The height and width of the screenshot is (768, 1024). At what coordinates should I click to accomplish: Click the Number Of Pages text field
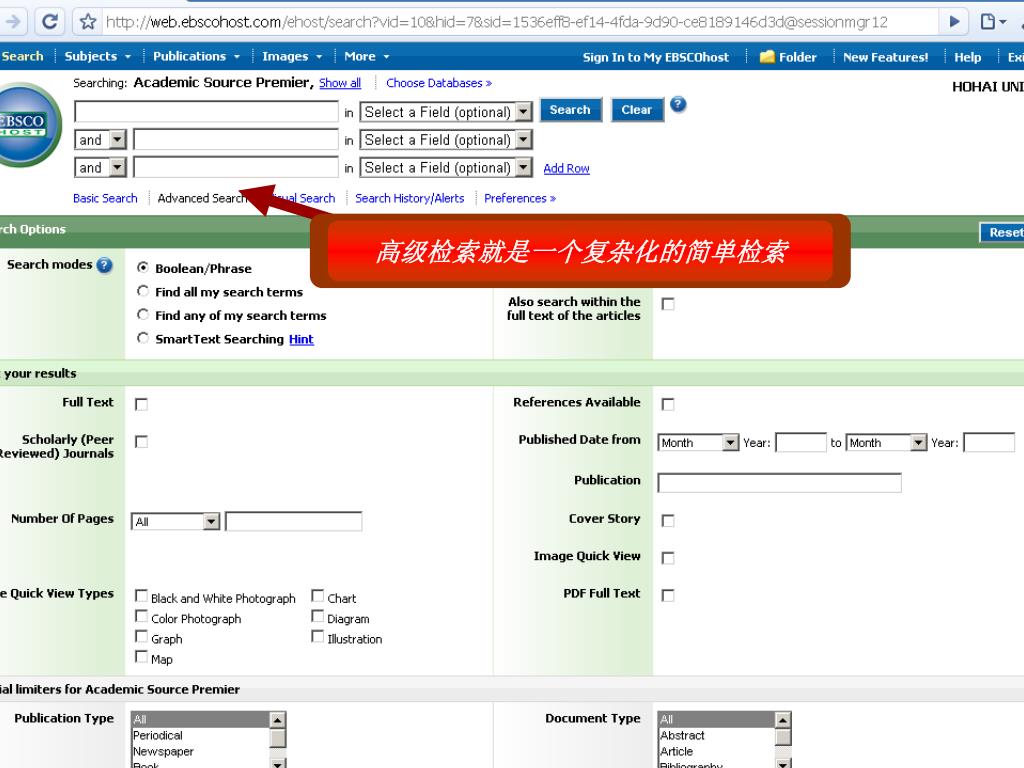pos(293,521)
